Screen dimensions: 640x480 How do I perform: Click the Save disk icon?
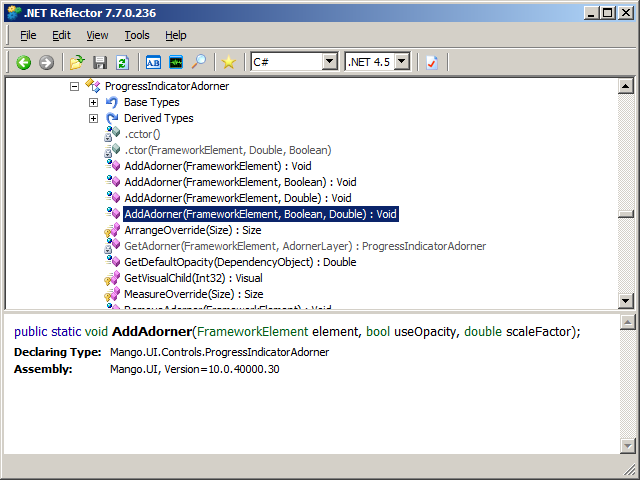99,62
